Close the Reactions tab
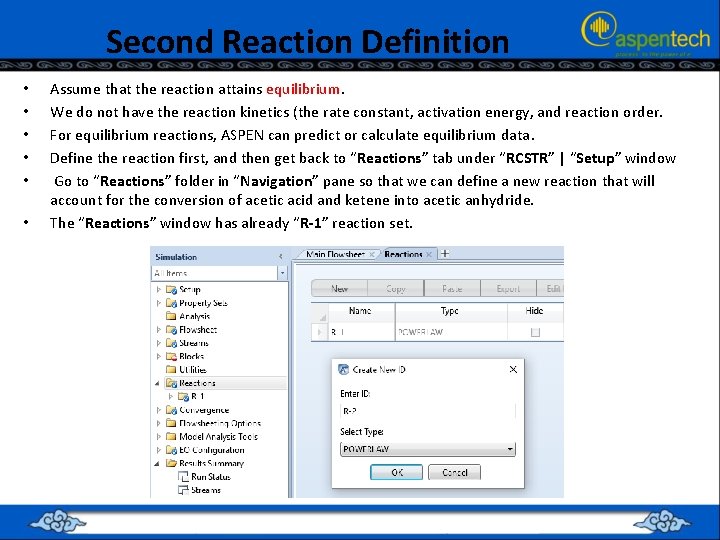This screenshot has width=720, height=540. point(429,254)
